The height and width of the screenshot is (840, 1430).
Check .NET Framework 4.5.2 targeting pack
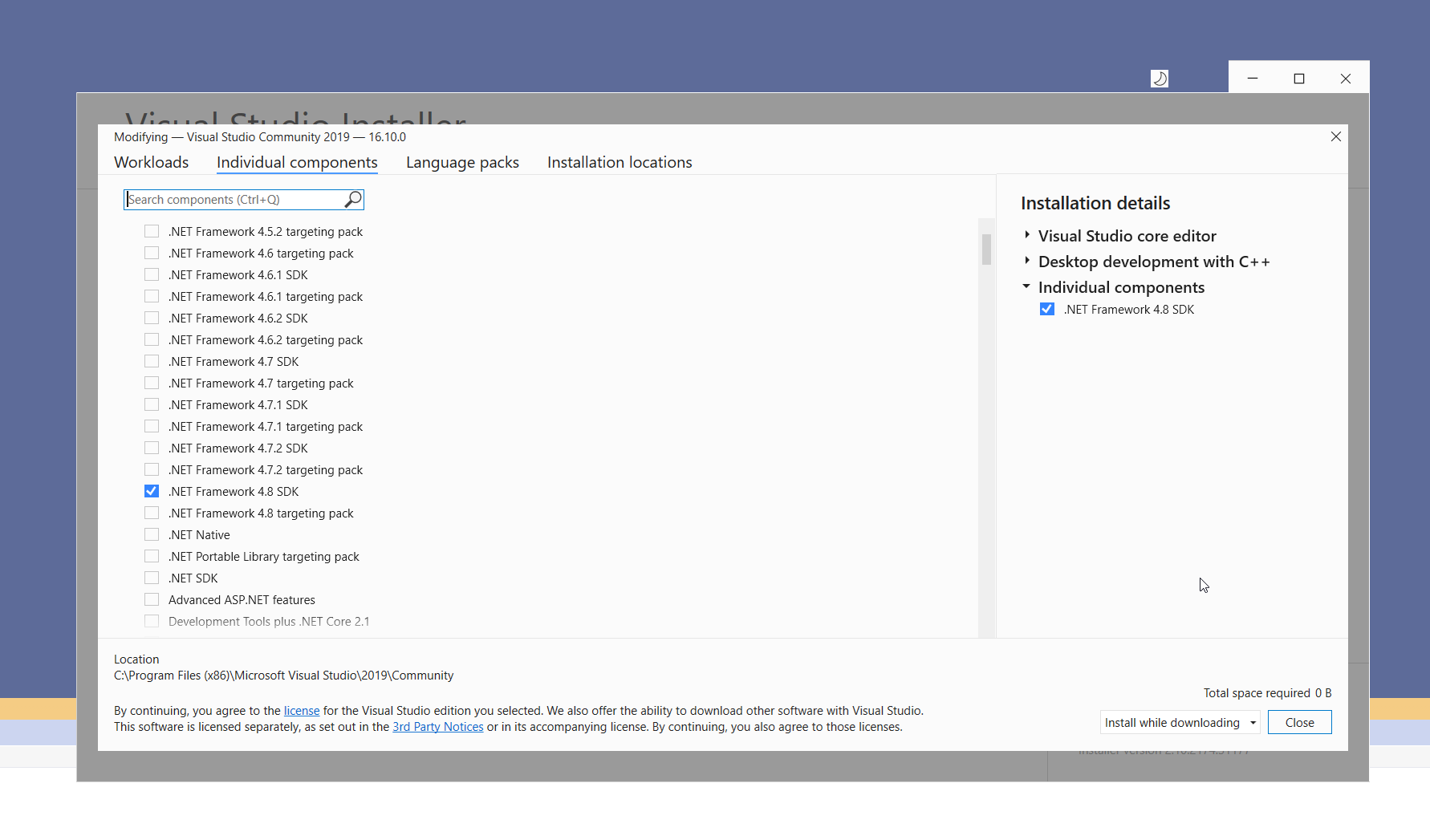[152, 230]
